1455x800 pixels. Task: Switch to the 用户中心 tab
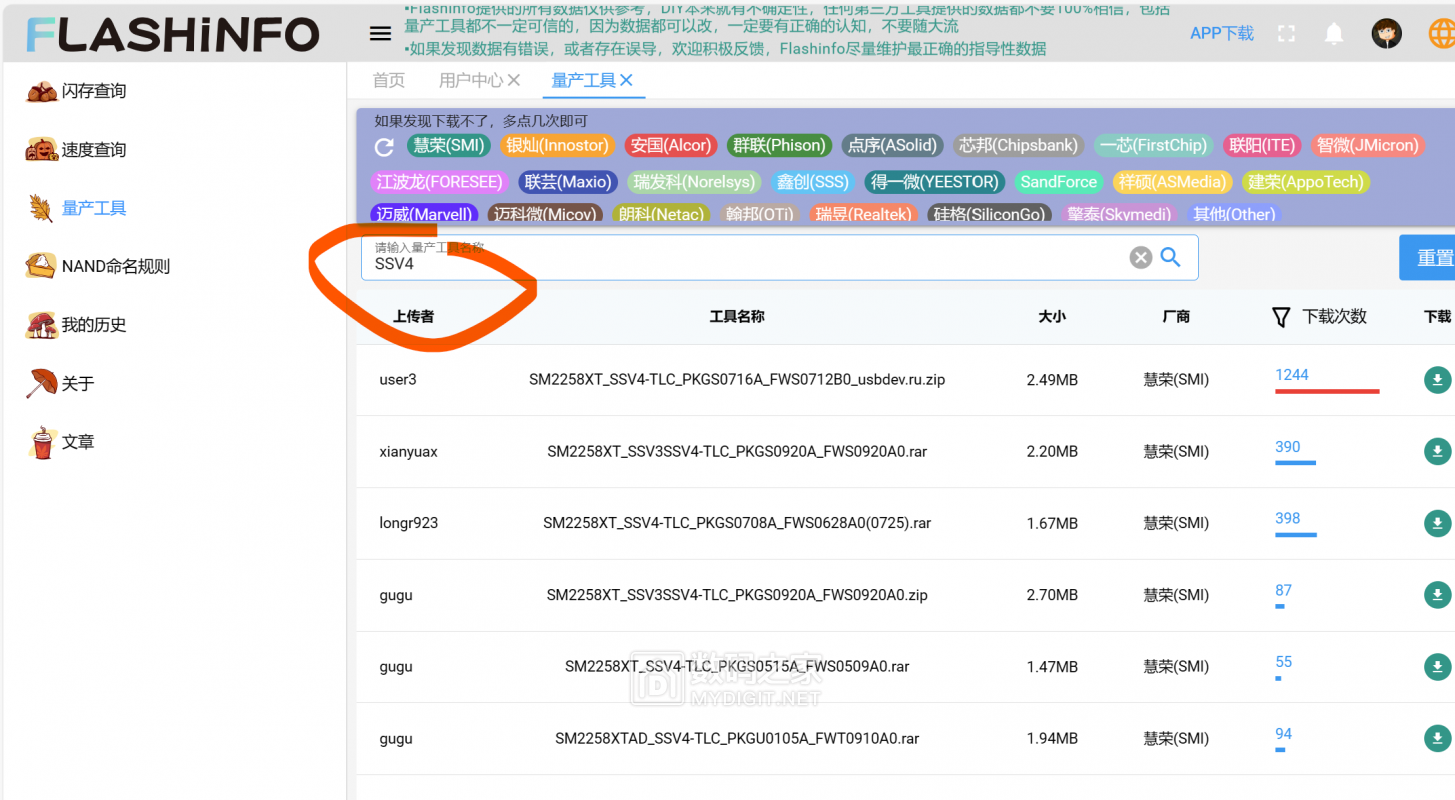pos(471,80)
